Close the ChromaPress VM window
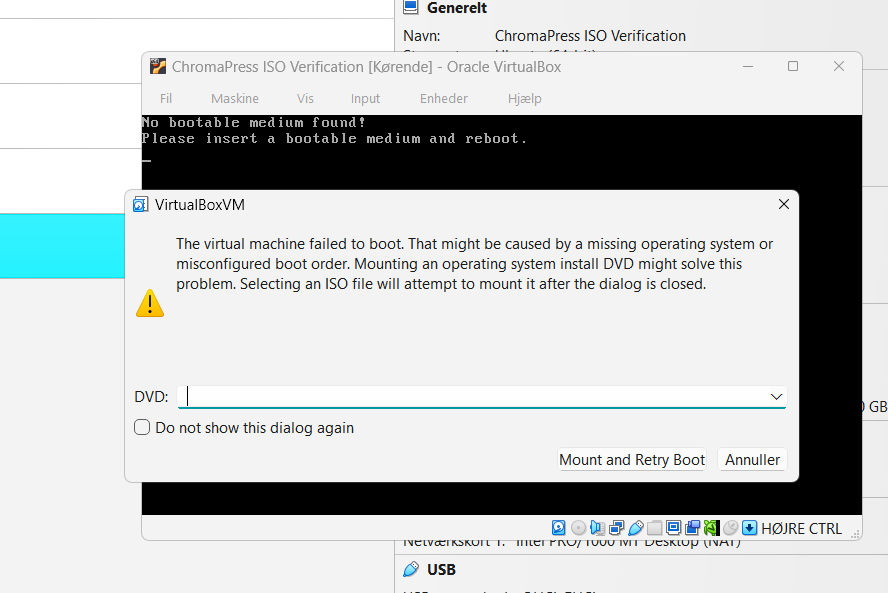 click(x=839, y=66)
